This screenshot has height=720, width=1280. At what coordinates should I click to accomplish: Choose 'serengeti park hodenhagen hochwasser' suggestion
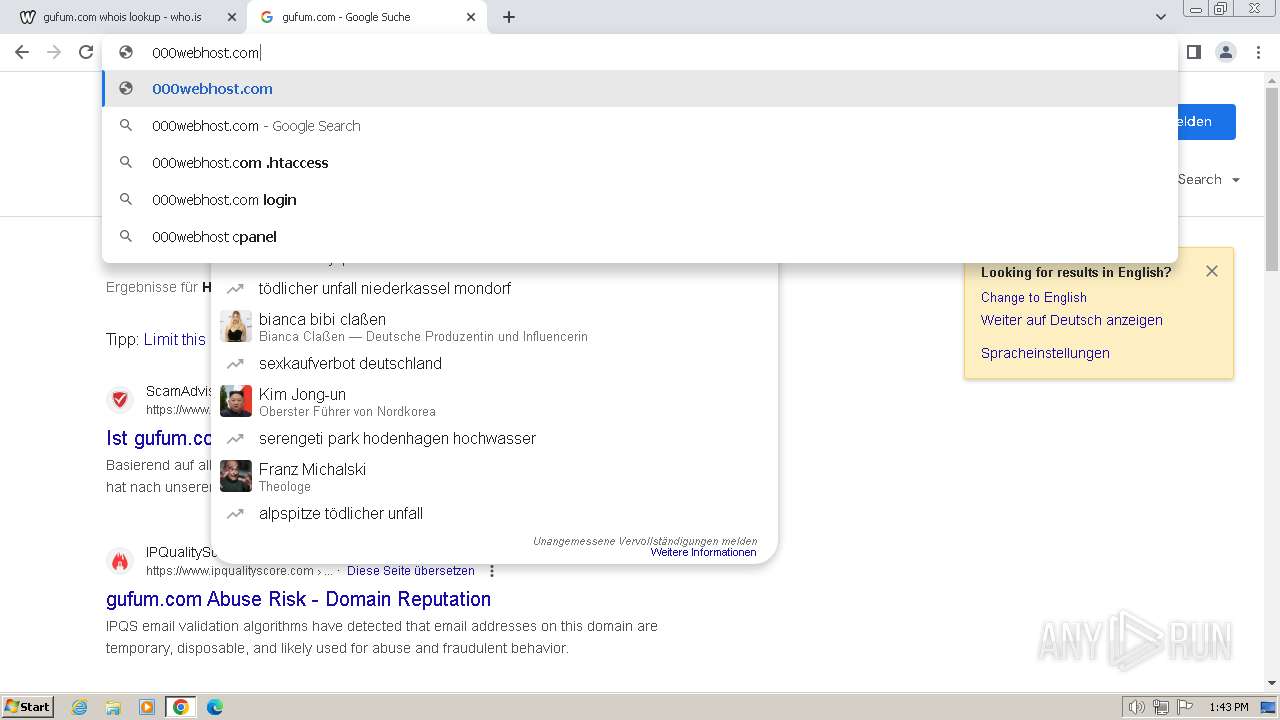point(494,439)
